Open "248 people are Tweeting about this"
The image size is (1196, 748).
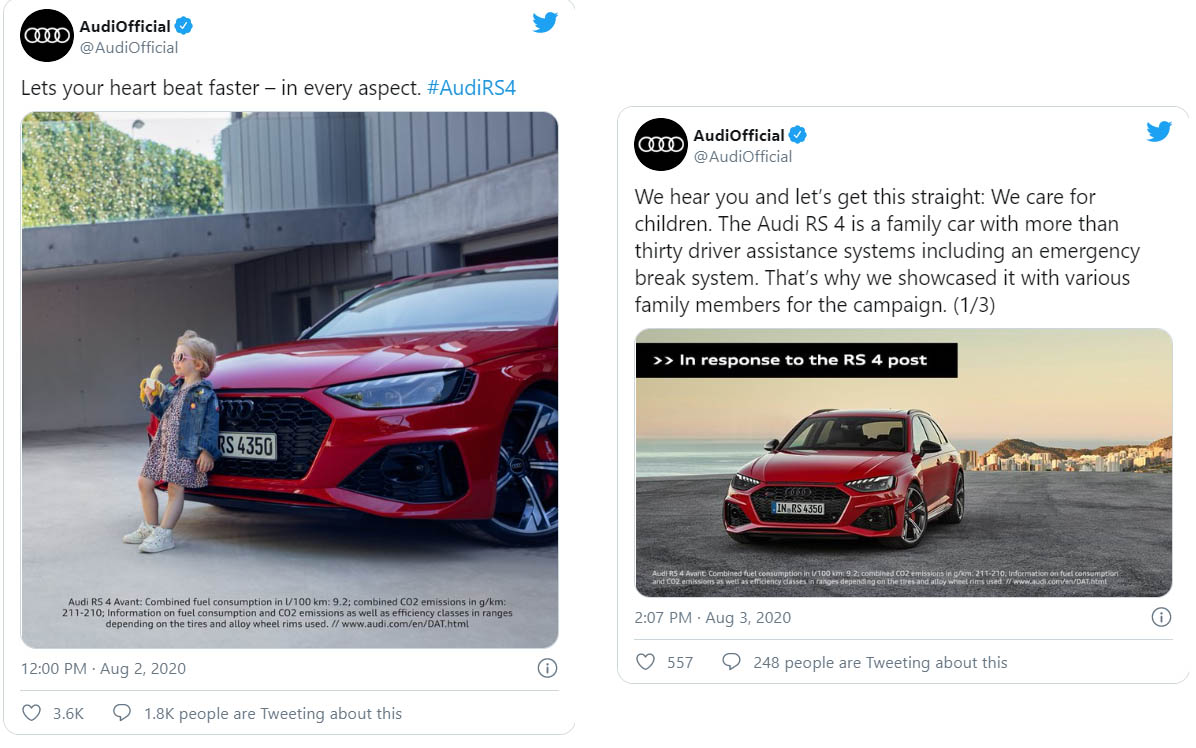tap(879, 662)
